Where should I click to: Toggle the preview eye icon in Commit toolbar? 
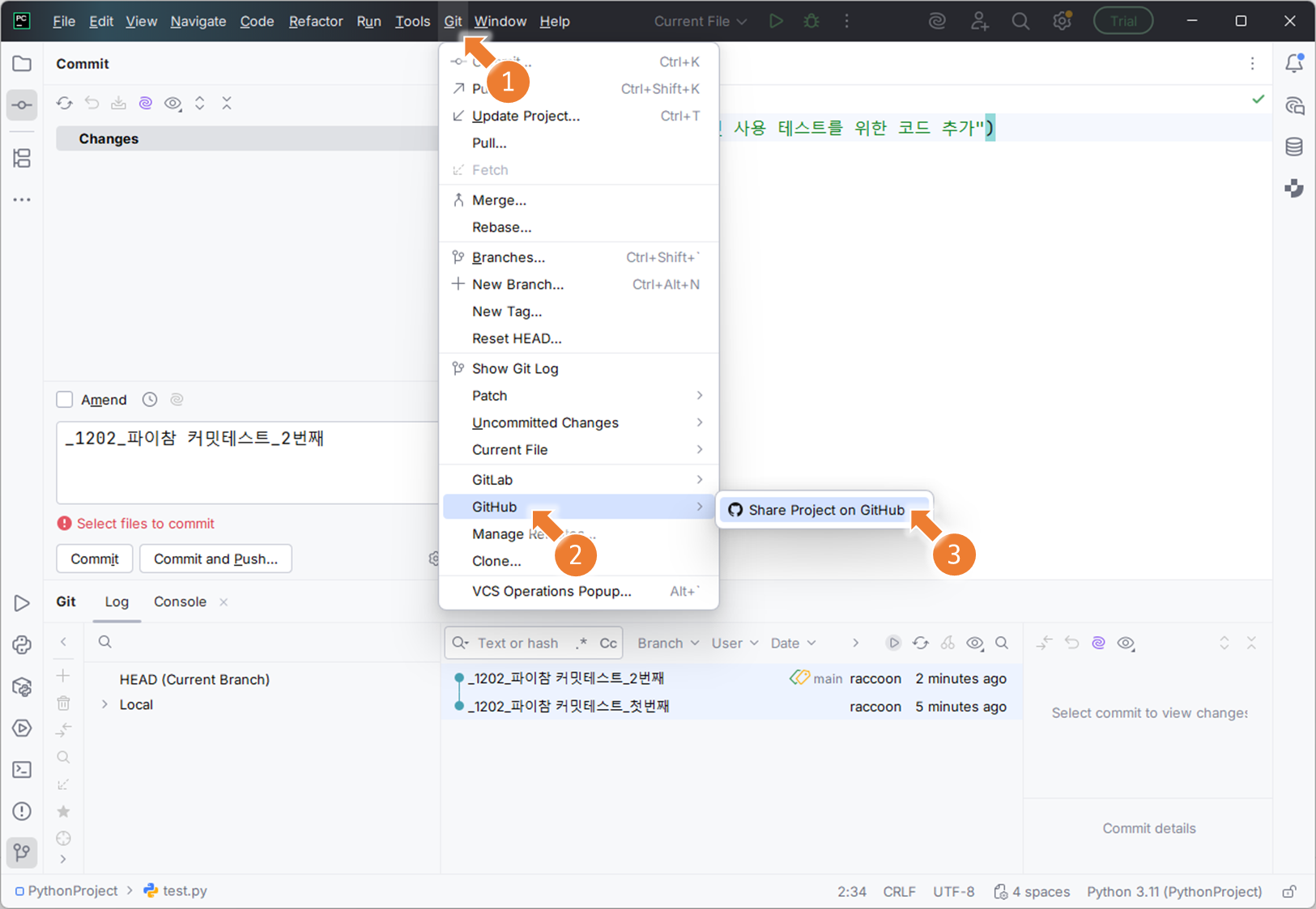(172, 103)
